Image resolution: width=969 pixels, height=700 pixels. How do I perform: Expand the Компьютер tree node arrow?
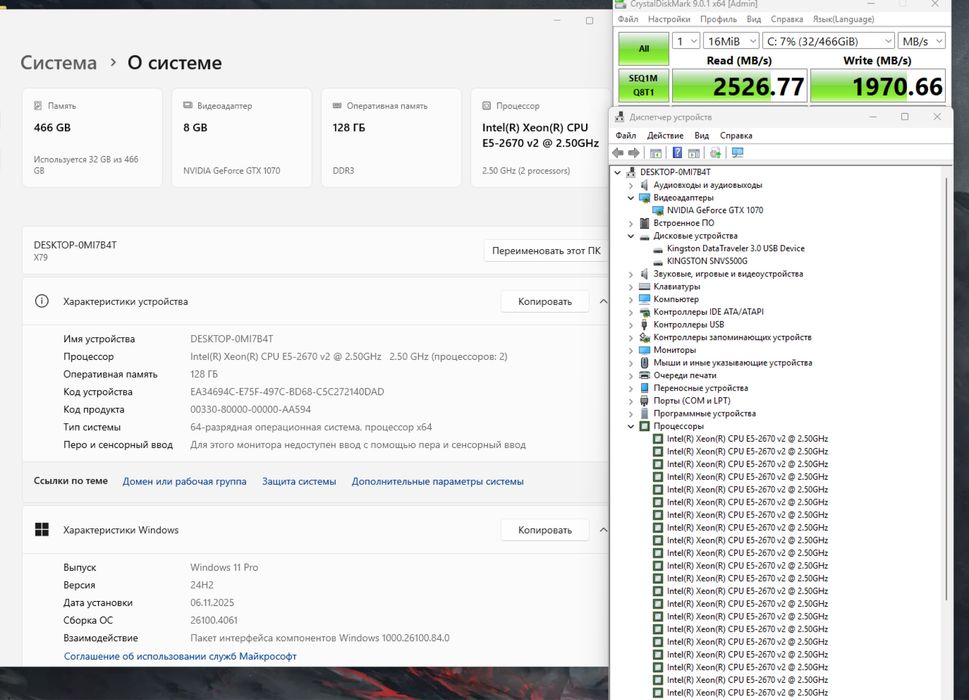630,299
